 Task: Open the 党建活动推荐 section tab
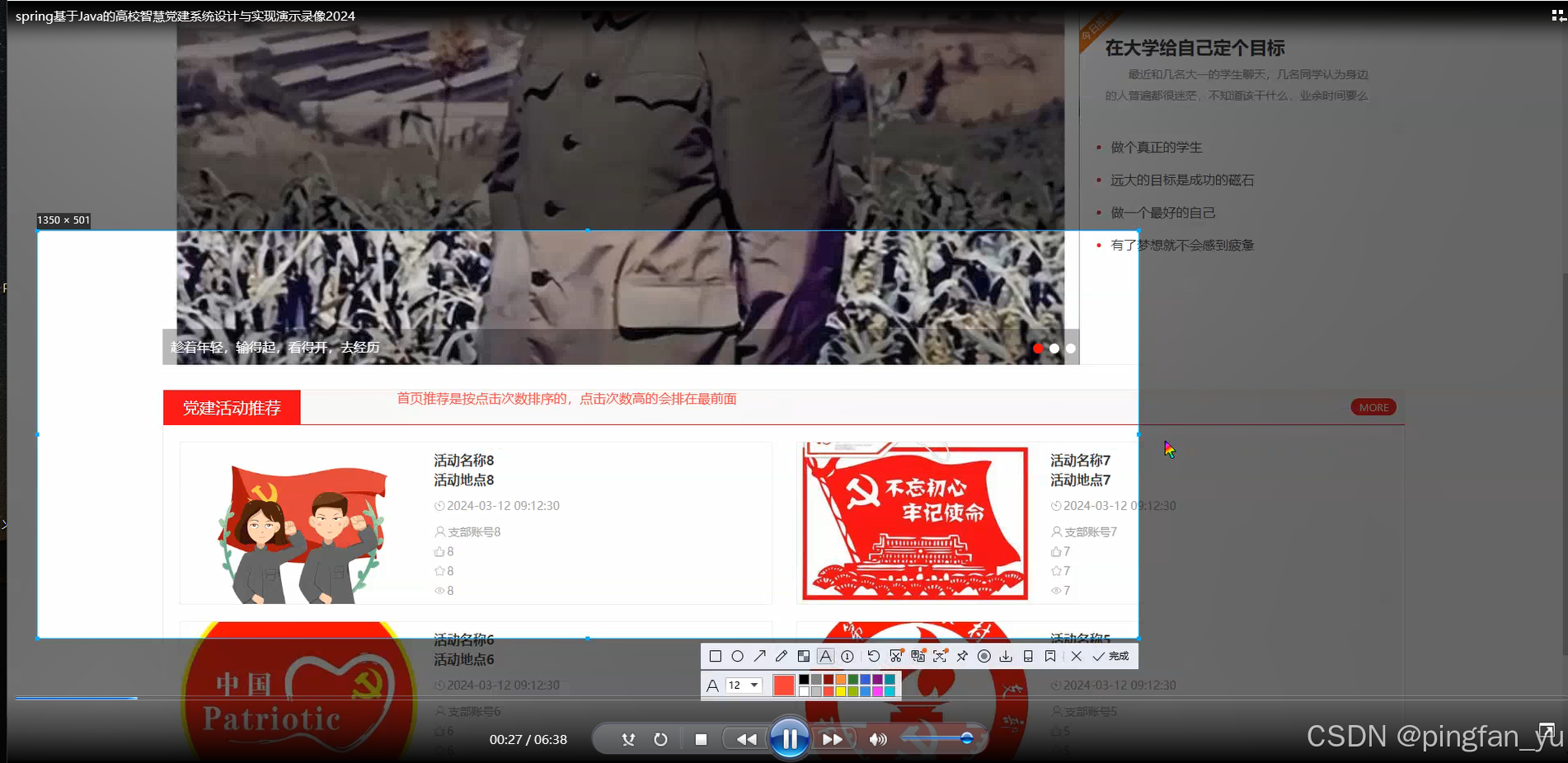[232, 407]
